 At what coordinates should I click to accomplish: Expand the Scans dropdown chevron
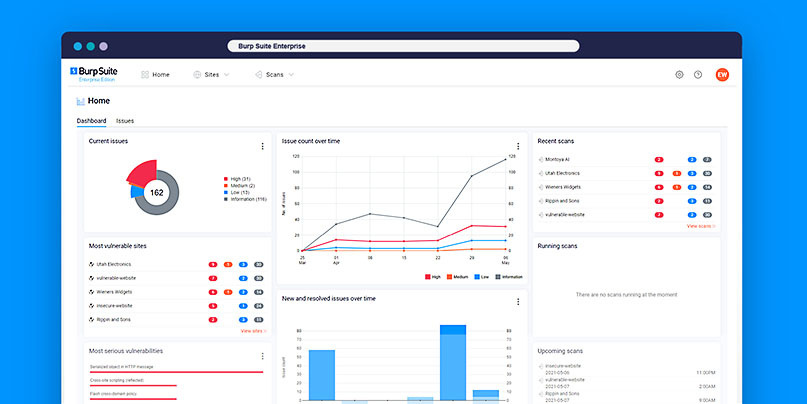click(x=291, y=75)
